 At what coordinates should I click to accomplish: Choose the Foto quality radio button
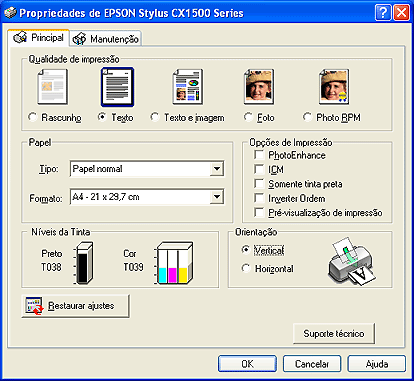pos(248,117)
